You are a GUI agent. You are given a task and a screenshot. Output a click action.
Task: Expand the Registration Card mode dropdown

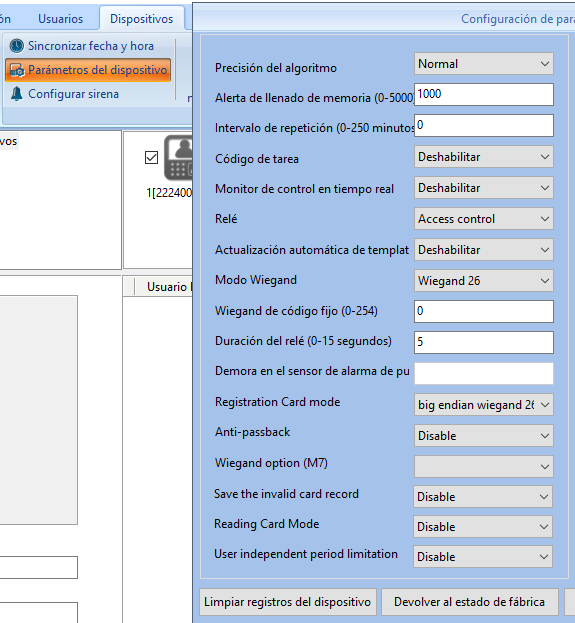[484, 405]
